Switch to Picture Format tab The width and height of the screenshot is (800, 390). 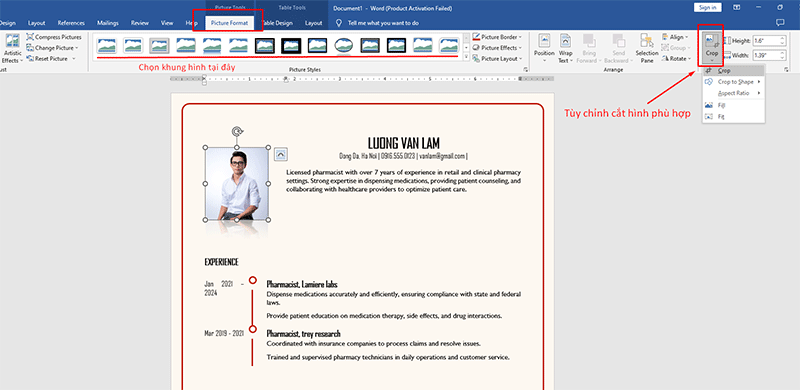tap(229, 23)
